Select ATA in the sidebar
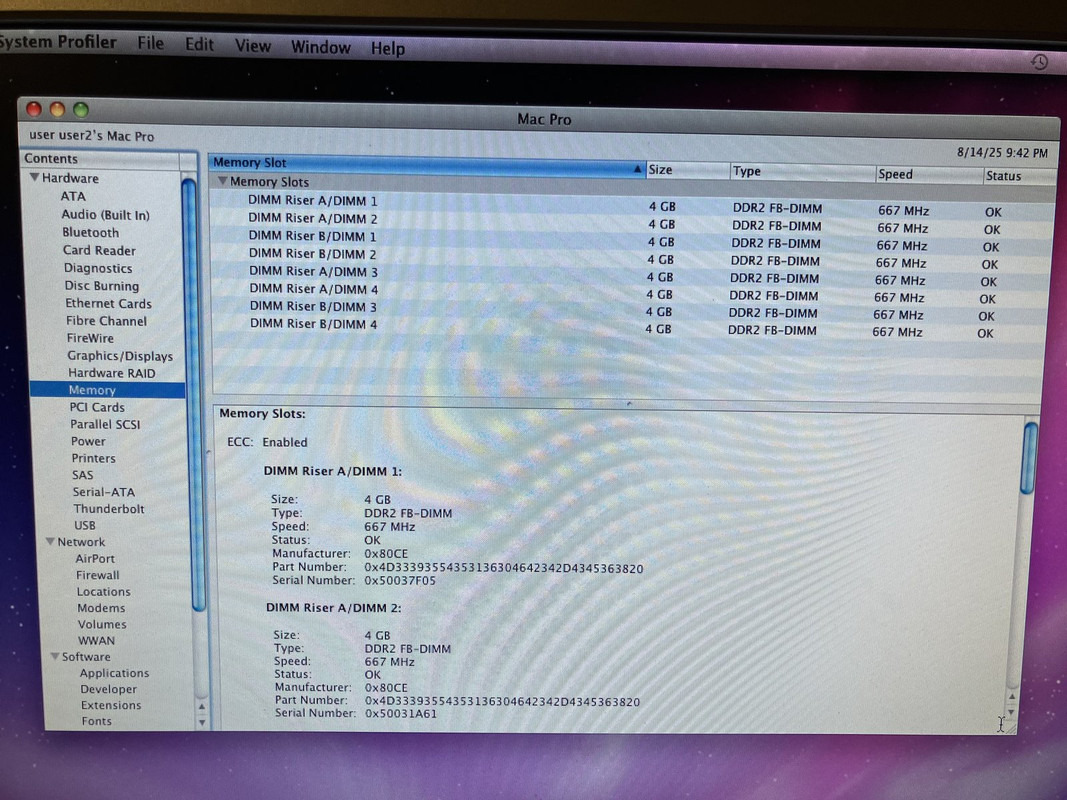This screenshot has width=1067, height=800. tap(73, 196)
